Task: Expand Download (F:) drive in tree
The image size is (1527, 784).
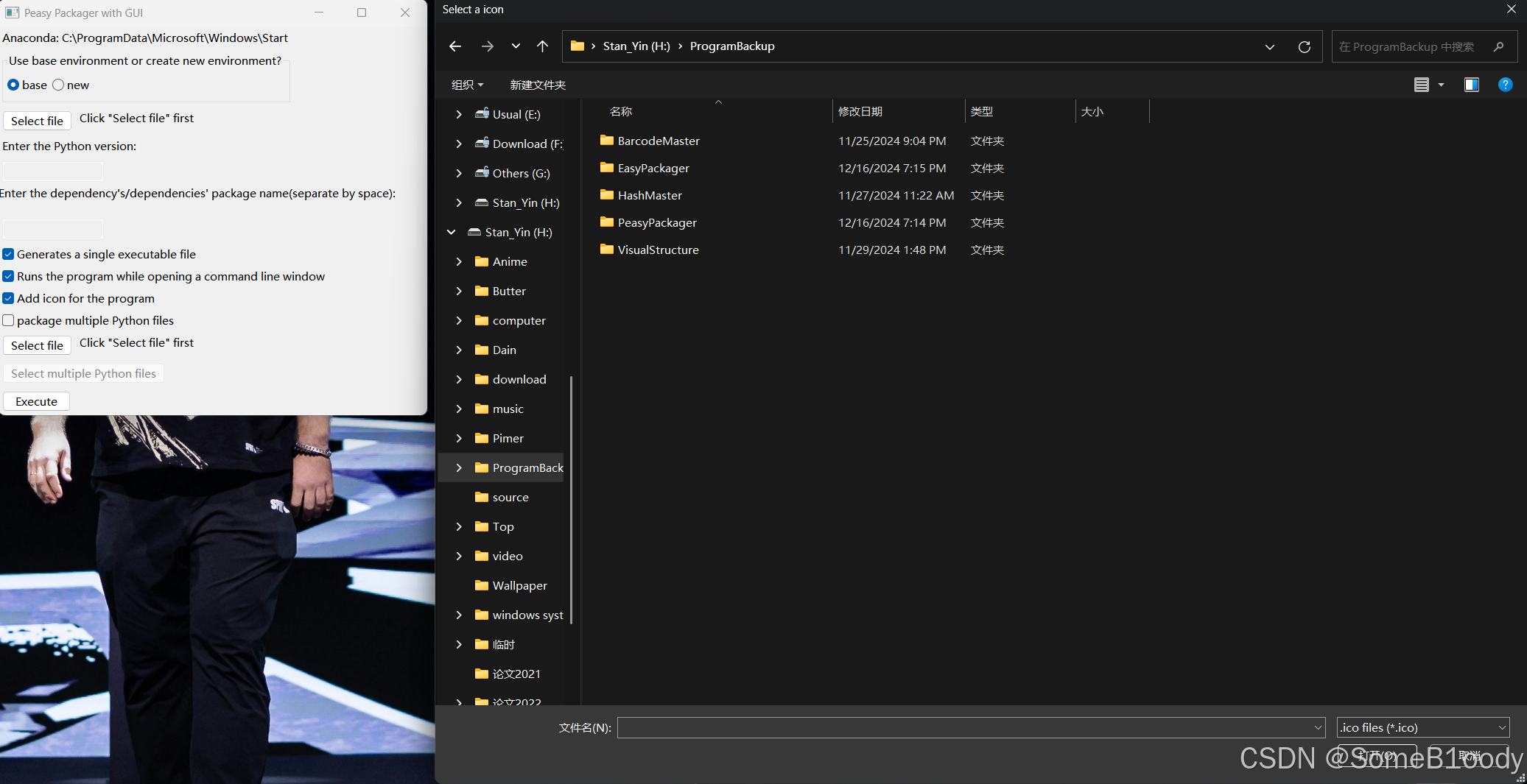Action: tap(459, 144)
